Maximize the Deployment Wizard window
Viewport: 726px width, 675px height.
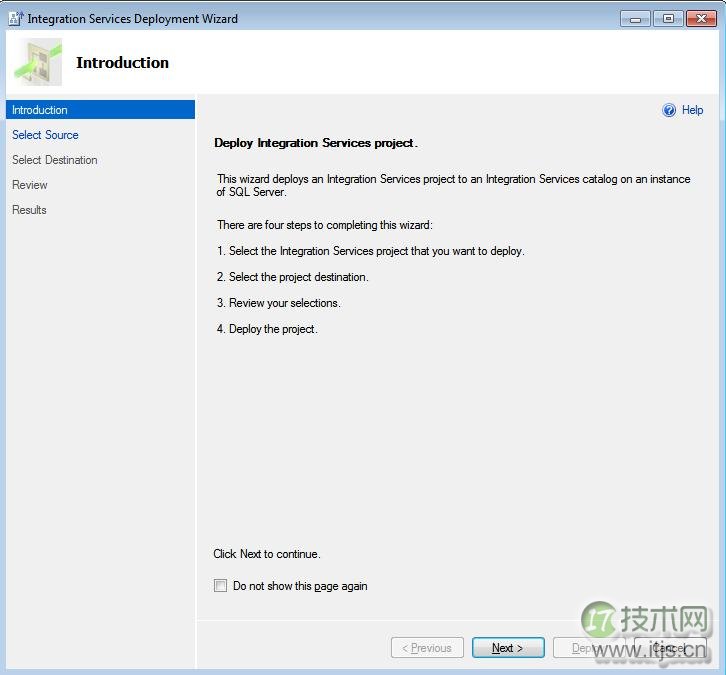[x=667, y=19]
